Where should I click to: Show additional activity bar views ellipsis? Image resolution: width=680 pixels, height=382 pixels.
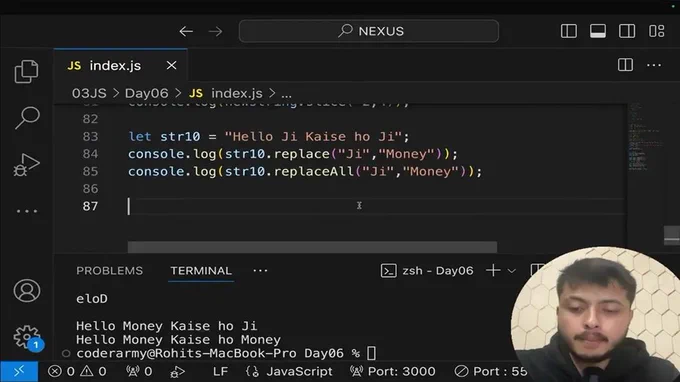[x=27, y=211]
